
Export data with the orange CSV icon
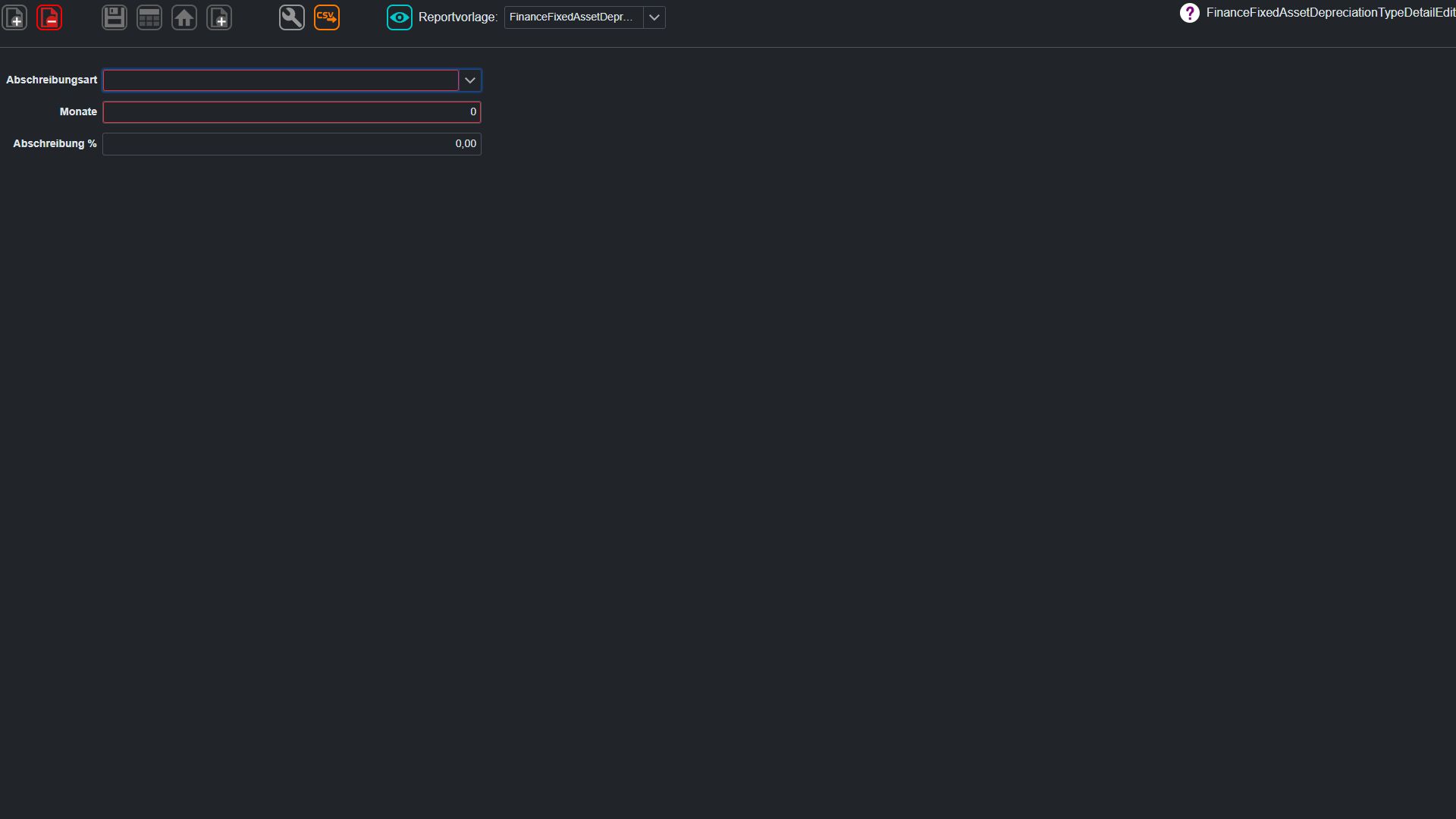tap(327, 17)
